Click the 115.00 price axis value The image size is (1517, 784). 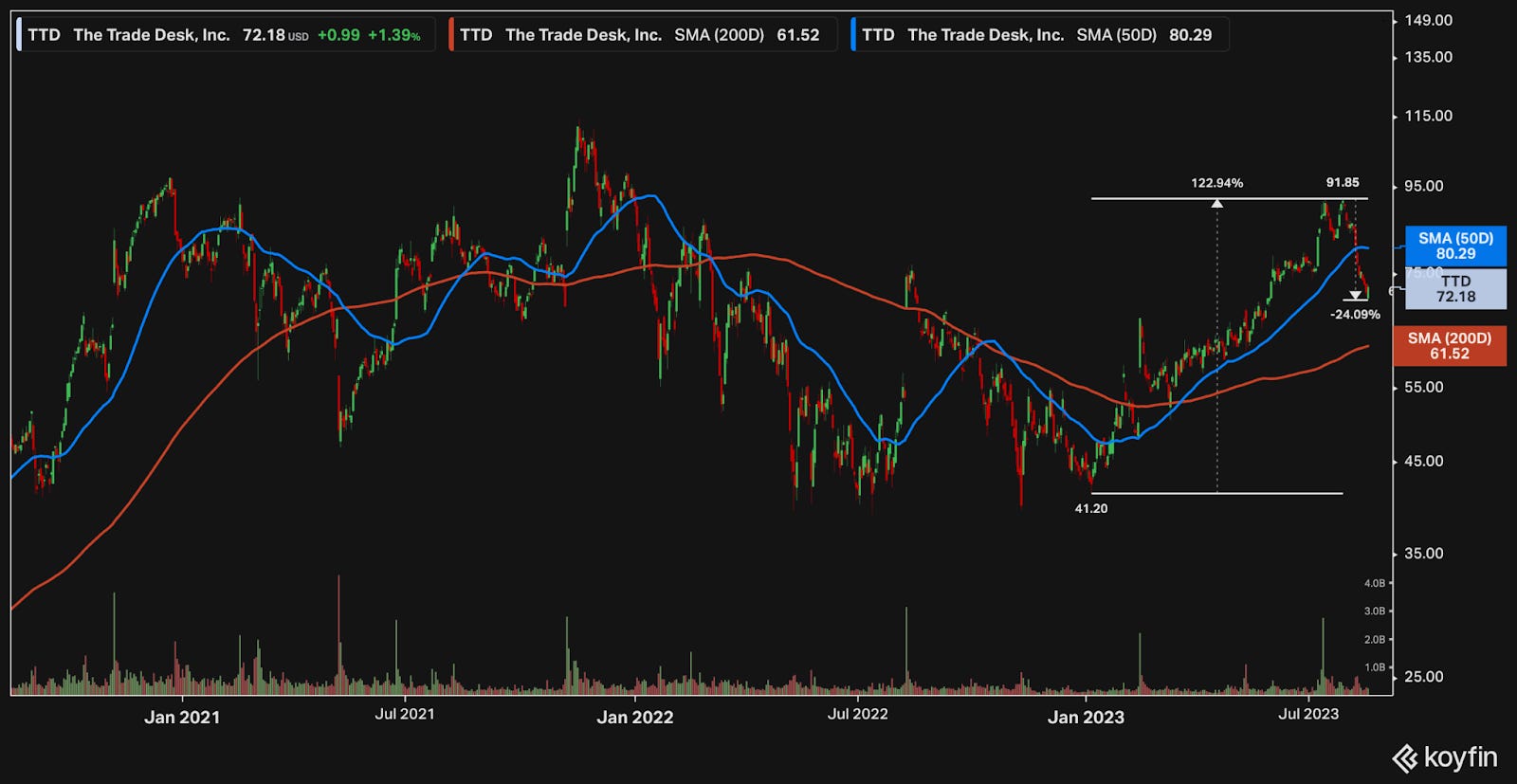coord(1428,116)
